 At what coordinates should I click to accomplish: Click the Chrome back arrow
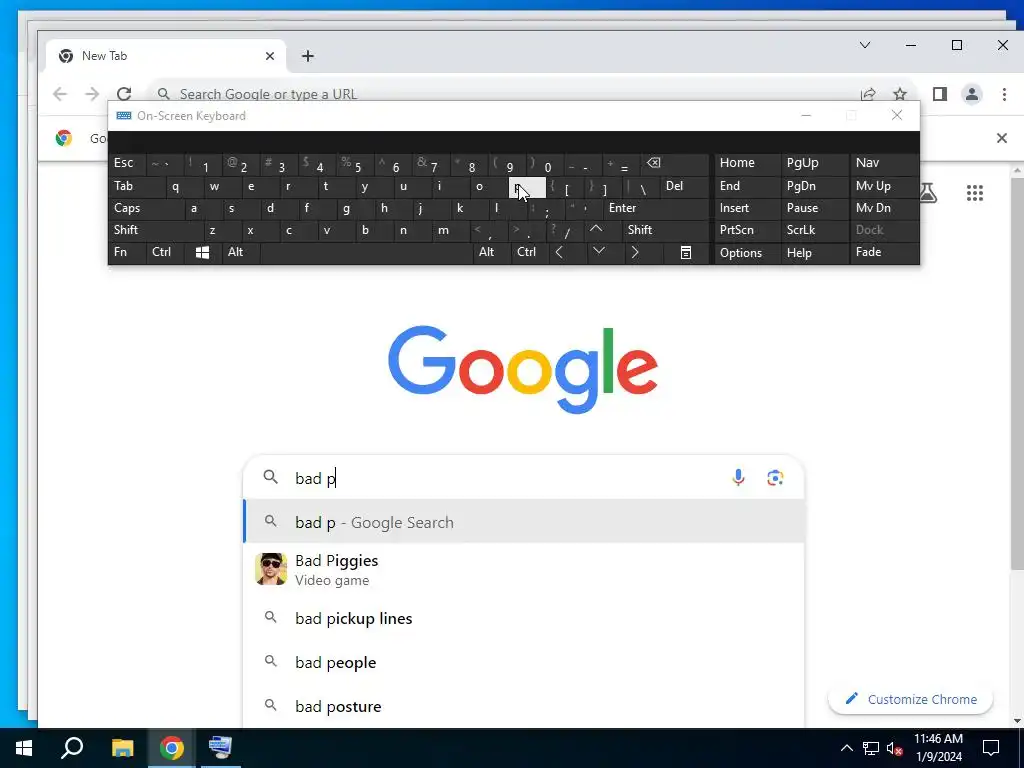coord(60,94)
